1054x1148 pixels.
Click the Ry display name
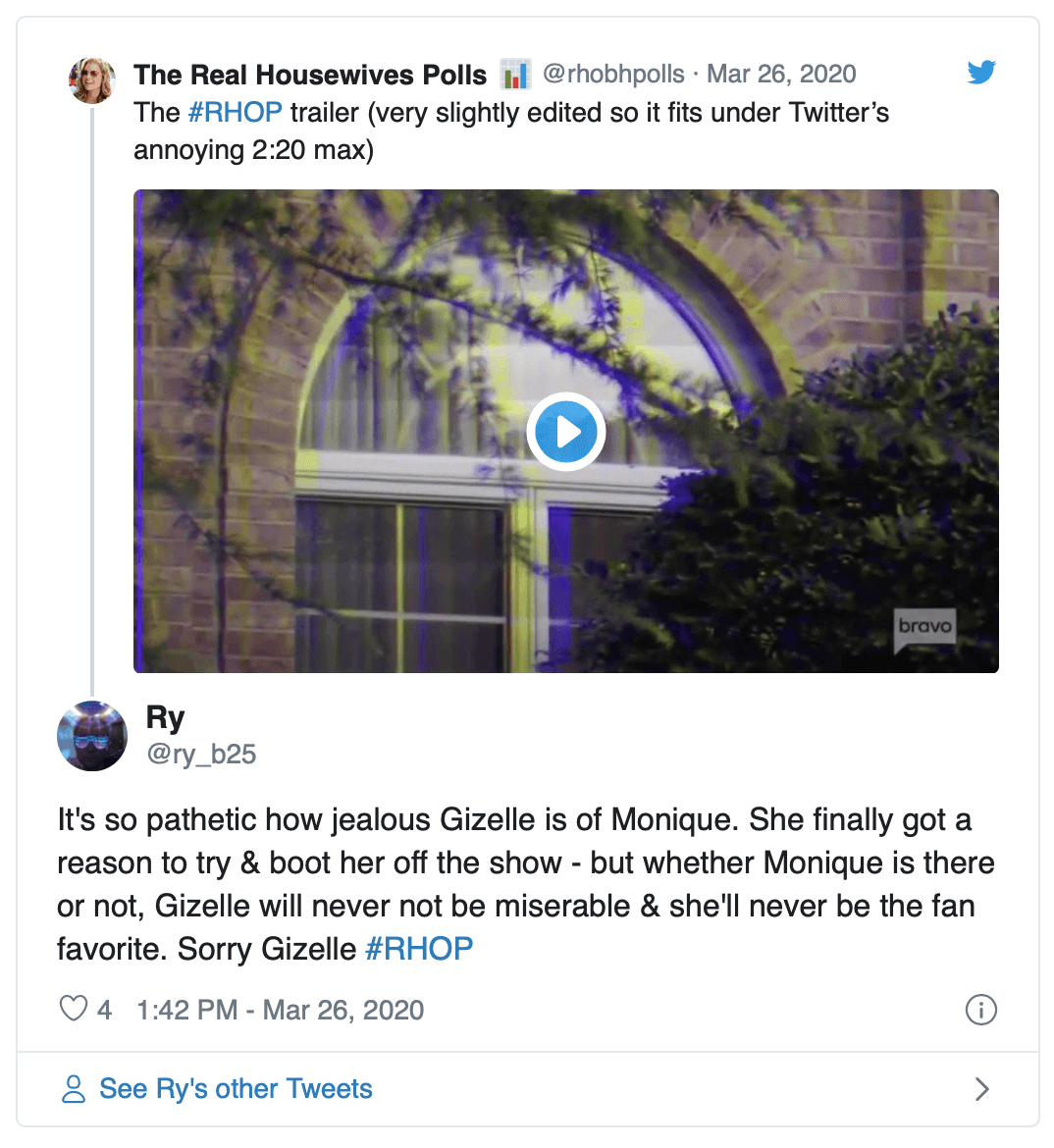pos(165,718)
